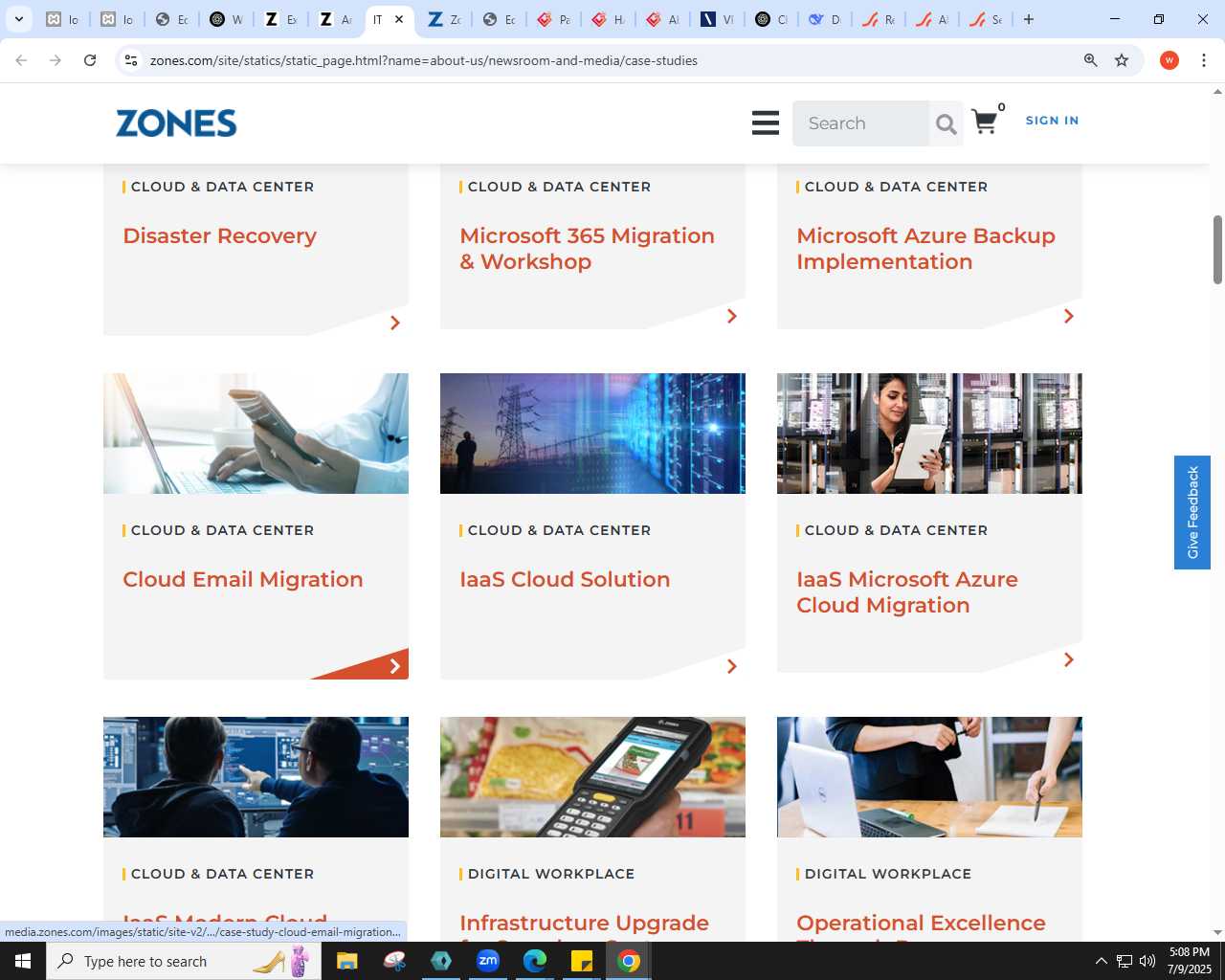This screenshot has width=1225, height=980.
Task: Go back to previous page
Action: click(x=21, y=60)
